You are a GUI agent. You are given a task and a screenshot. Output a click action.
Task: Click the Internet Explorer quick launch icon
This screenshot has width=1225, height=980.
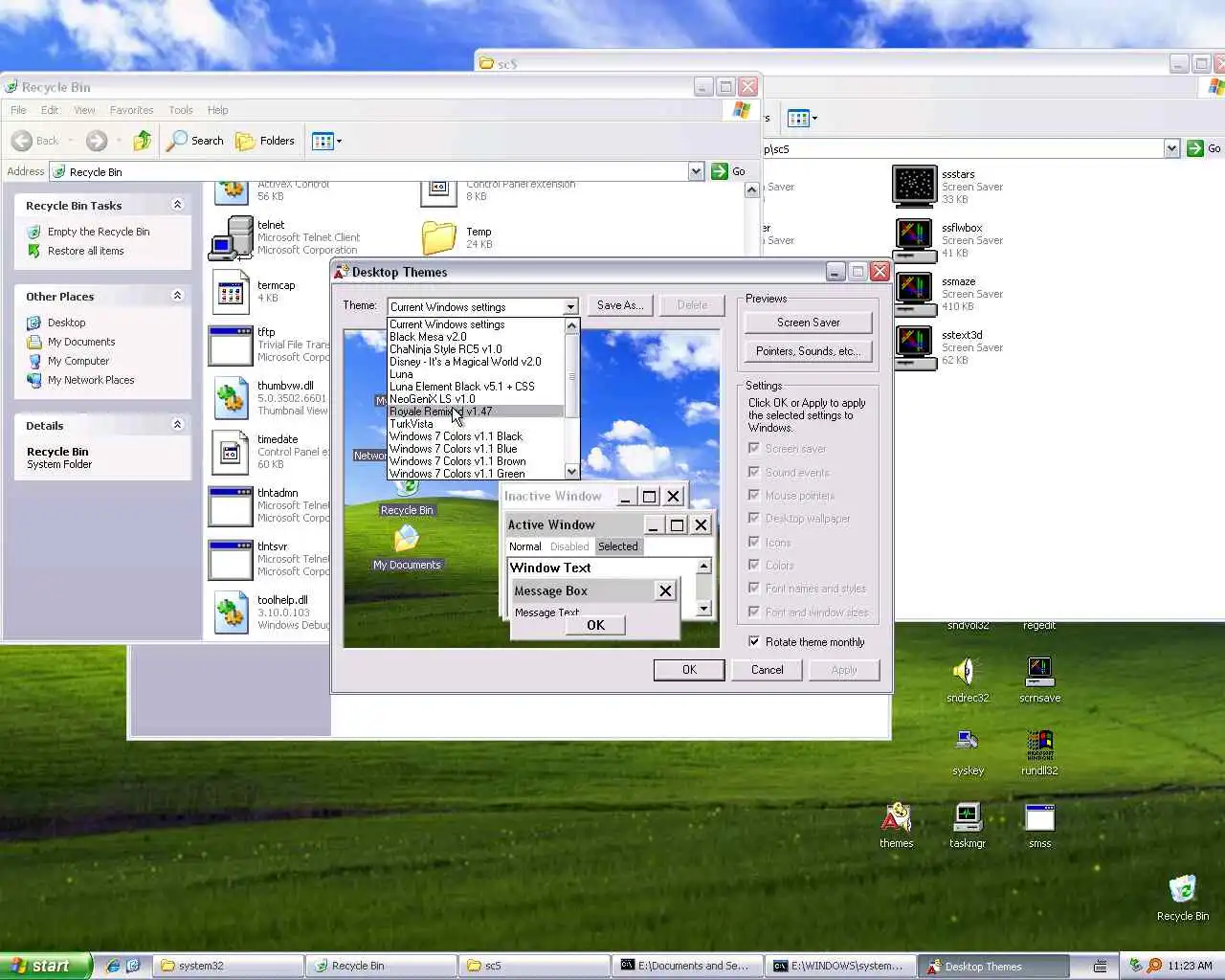pyautogui.click(x=113, y=966)
